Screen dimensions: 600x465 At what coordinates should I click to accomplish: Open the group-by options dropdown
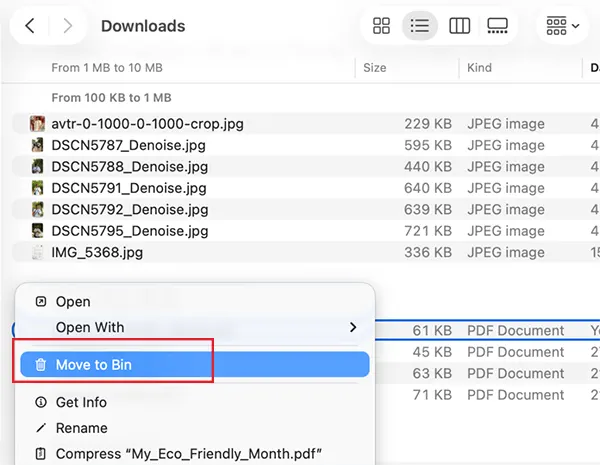coord(562,26)
